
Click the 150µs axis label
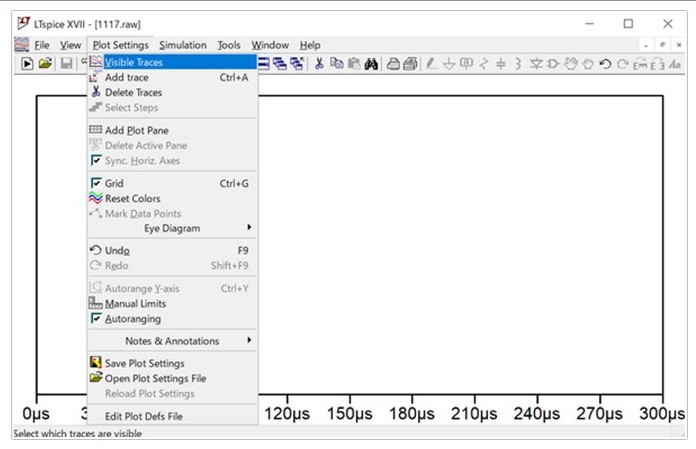[x=349, y=414]
